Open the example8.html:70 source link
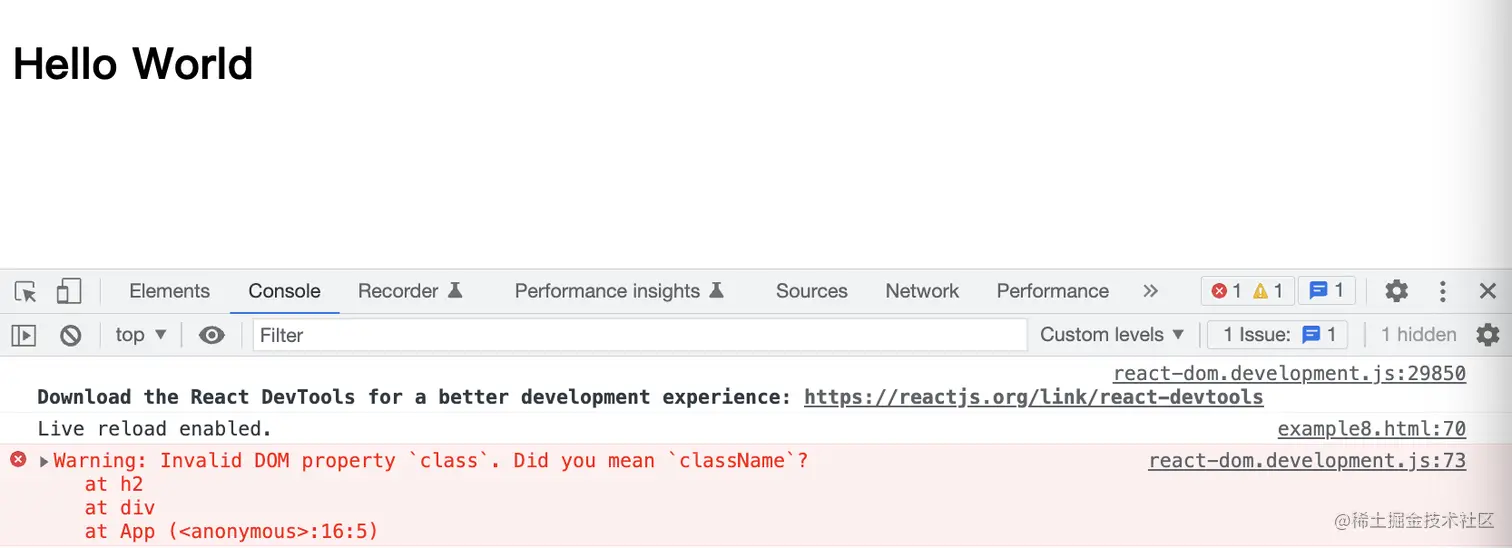The image size is (1512, 548). pos(1371,429)
